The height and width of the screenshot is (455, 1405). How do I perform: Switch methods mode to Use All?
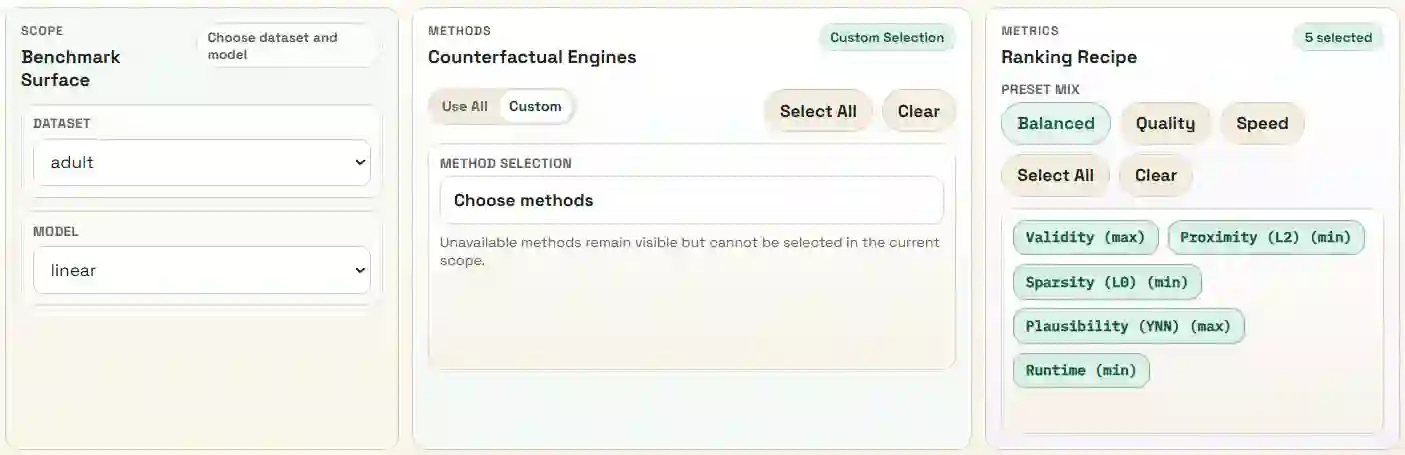(465, 106)
